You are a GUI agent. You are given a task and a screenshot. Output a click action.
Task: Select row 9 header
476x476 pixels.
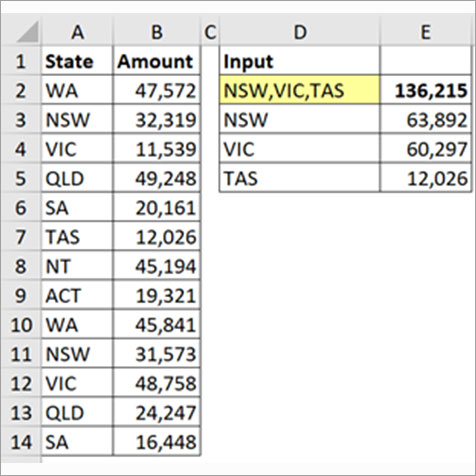point(21,296)
